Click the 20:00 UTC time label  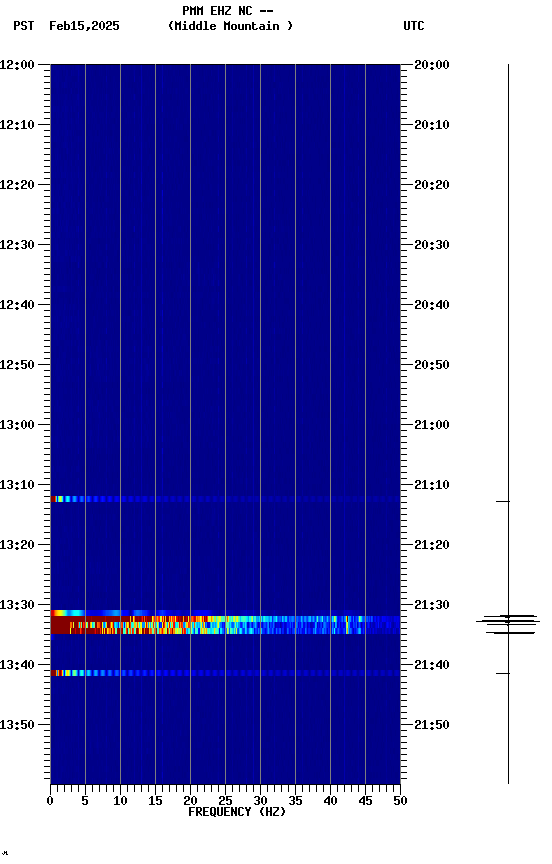pos(432,65)
